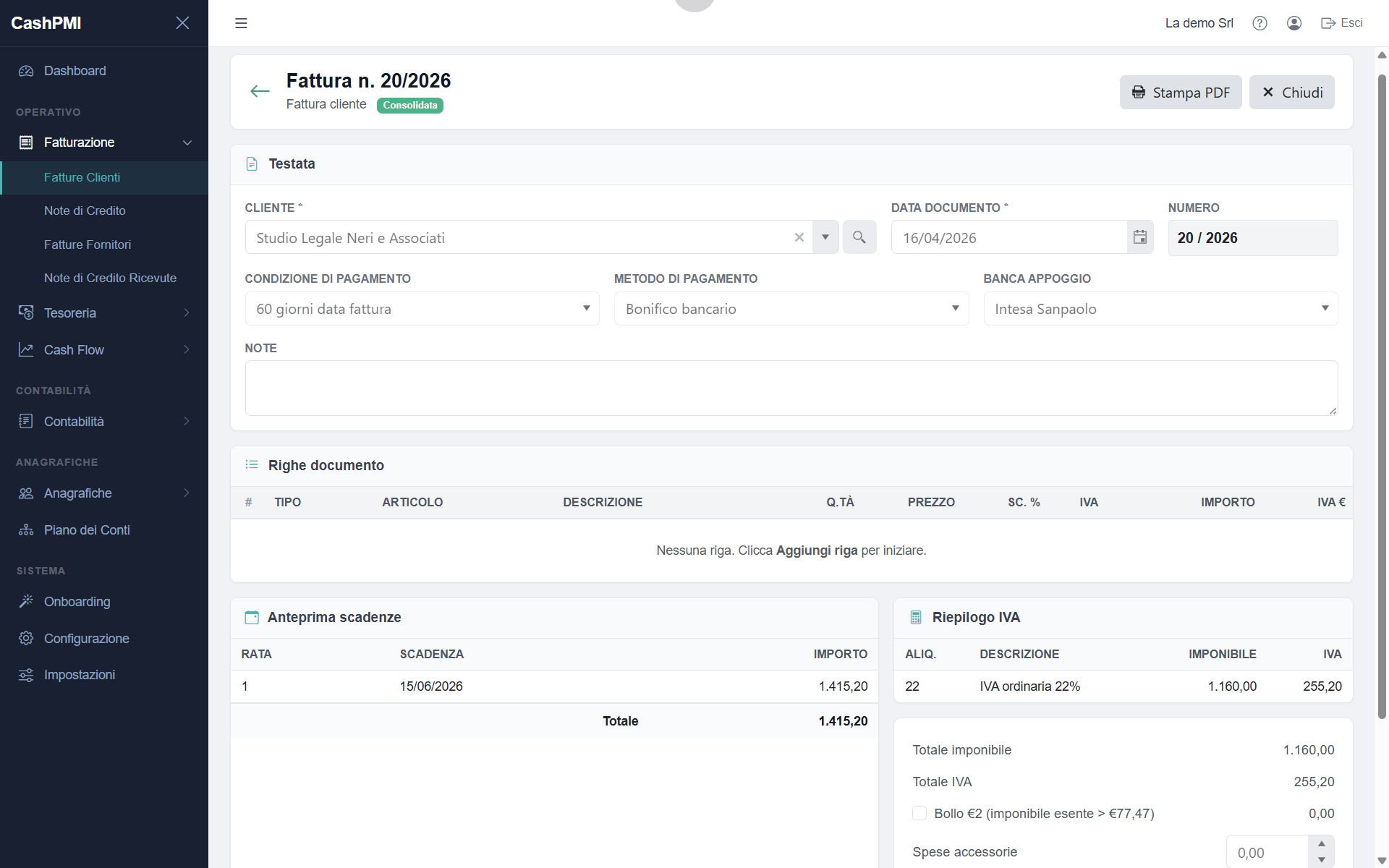Viewport: 1389px width, 868px height.
Task: Expand the Tesoreria sidebar menu
Action: pyautogui.click(x=104, y=312)
